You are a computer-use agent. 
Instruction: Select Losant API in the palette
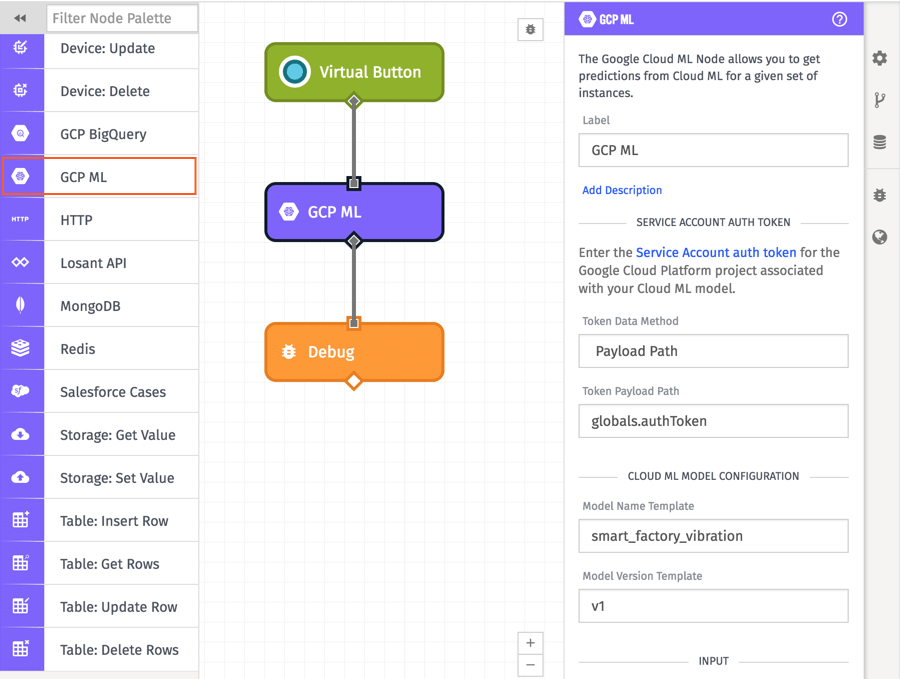(93, 263)
